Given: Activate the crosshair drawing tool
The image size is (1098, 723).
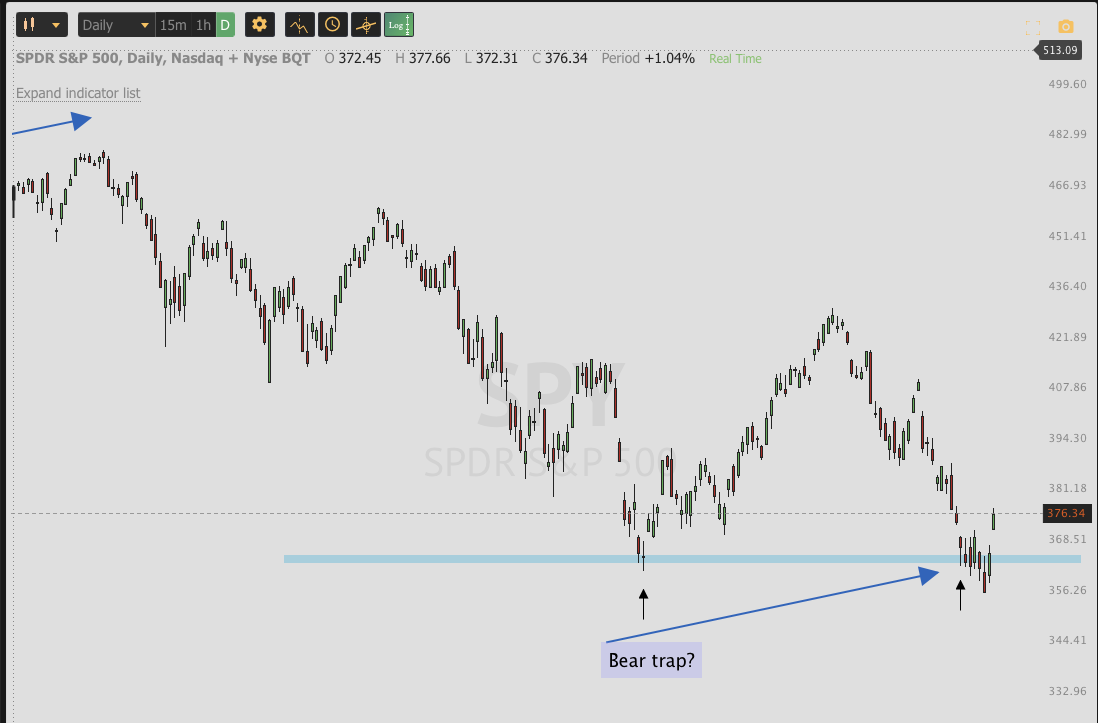Looking at the screenshot, I should coord(365,24).
